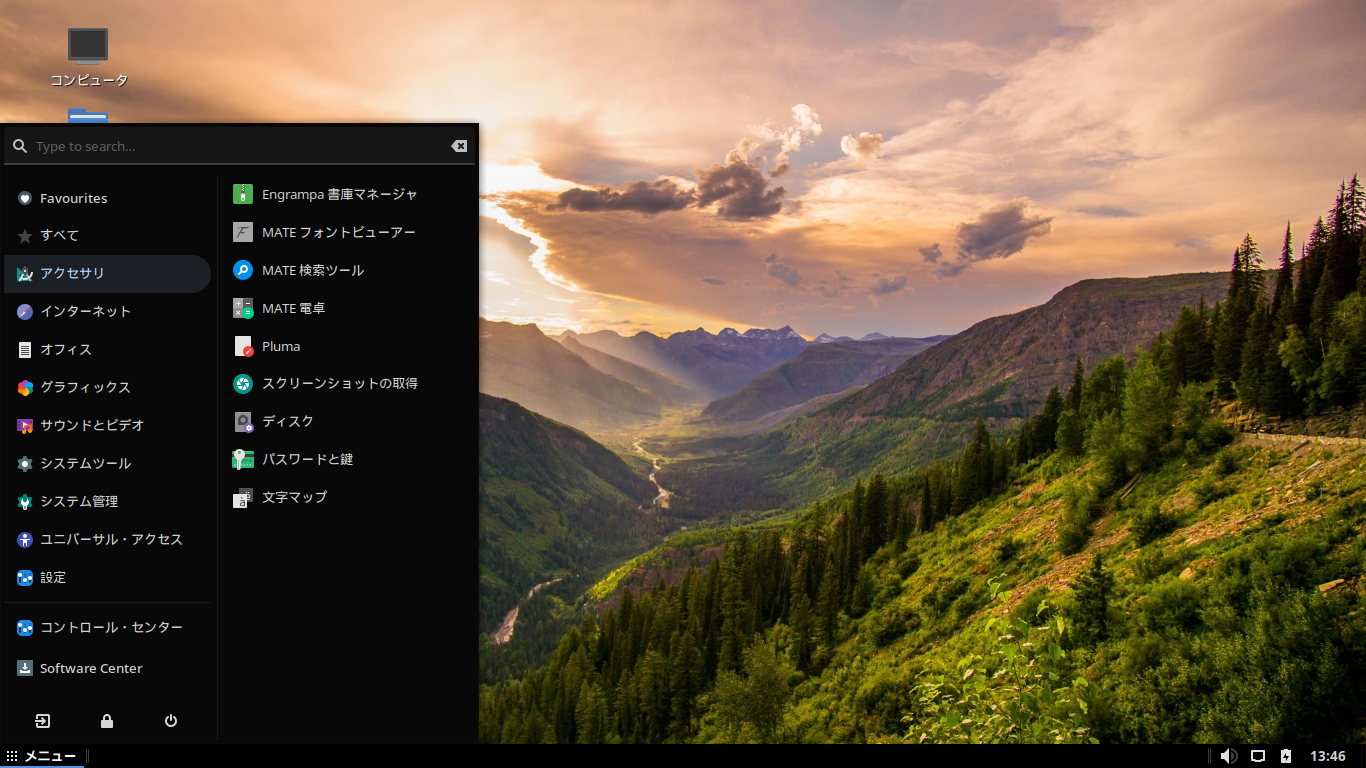
Task: Select the システムツール category
Action: point(107,464)
